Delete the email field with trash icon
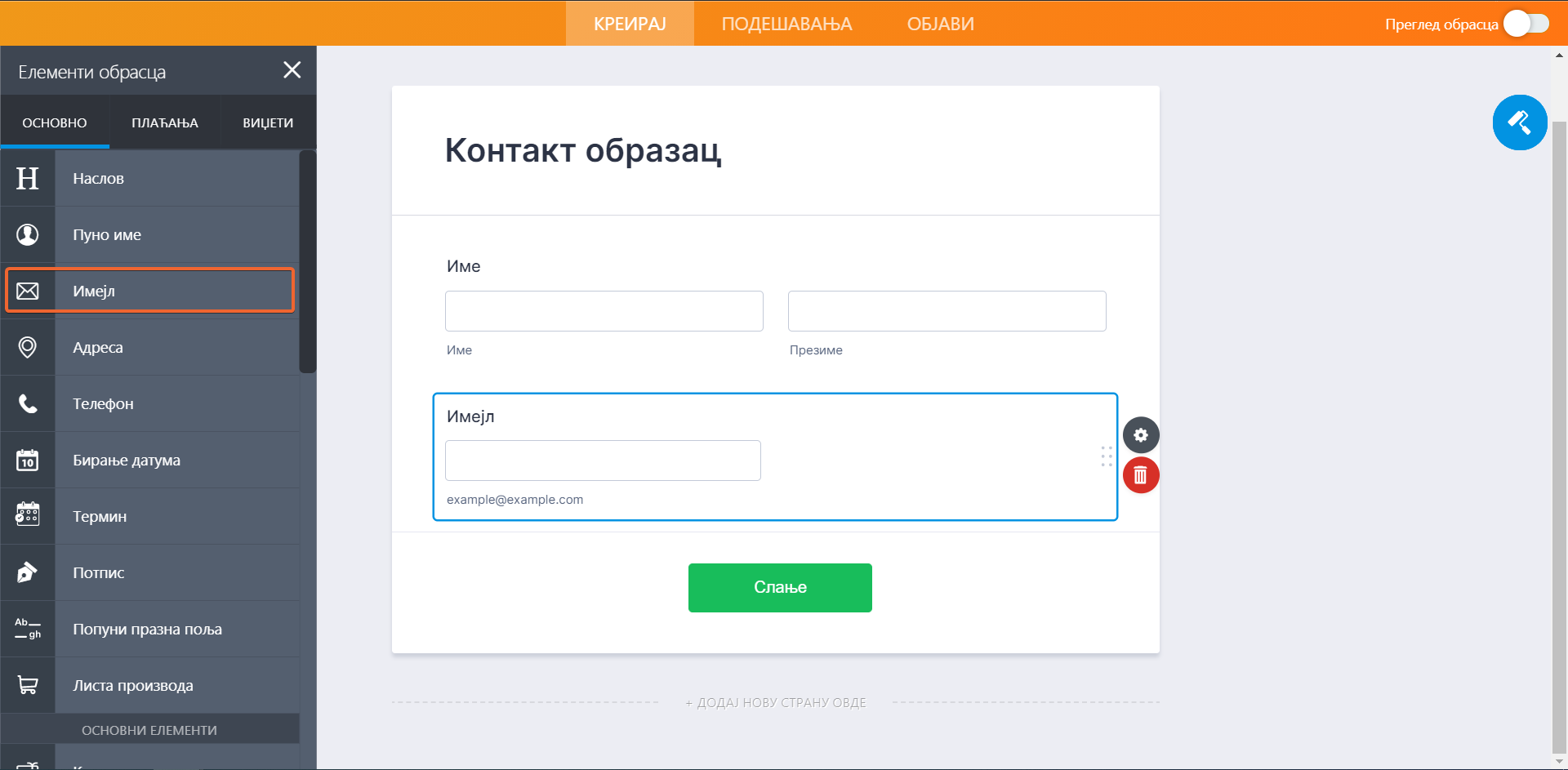1568x770 pixels. pyautogui.click(x=1141, y=474)
